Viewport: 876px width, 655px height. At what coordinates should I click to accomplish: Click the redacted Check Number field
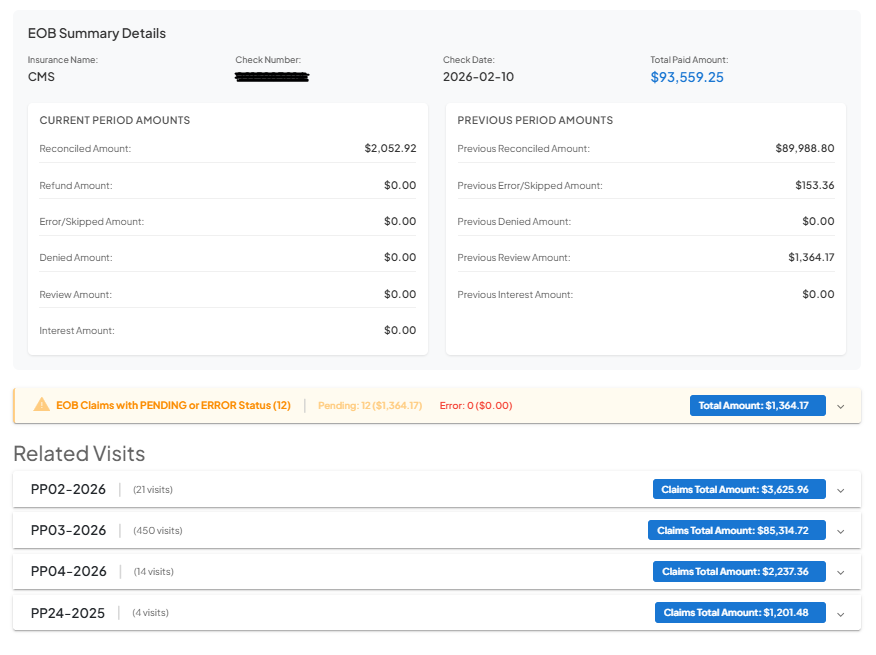[272, 74]
